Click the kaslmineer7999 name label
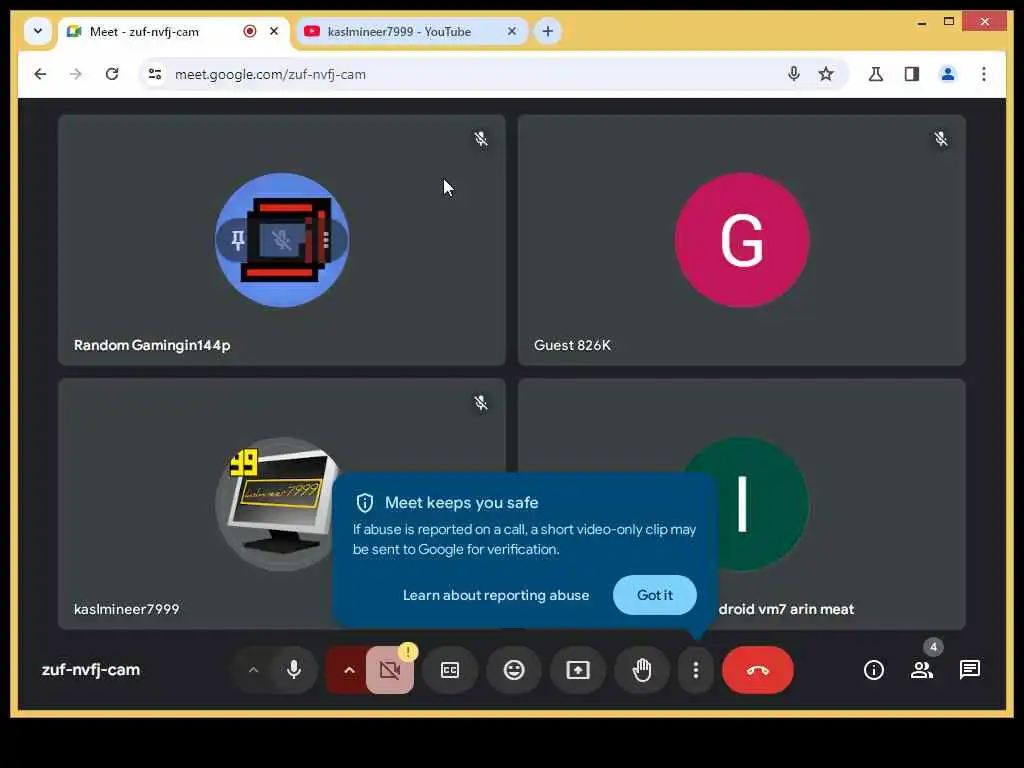The height and width of the screenshot is (768, 1024). coord(126,609)
